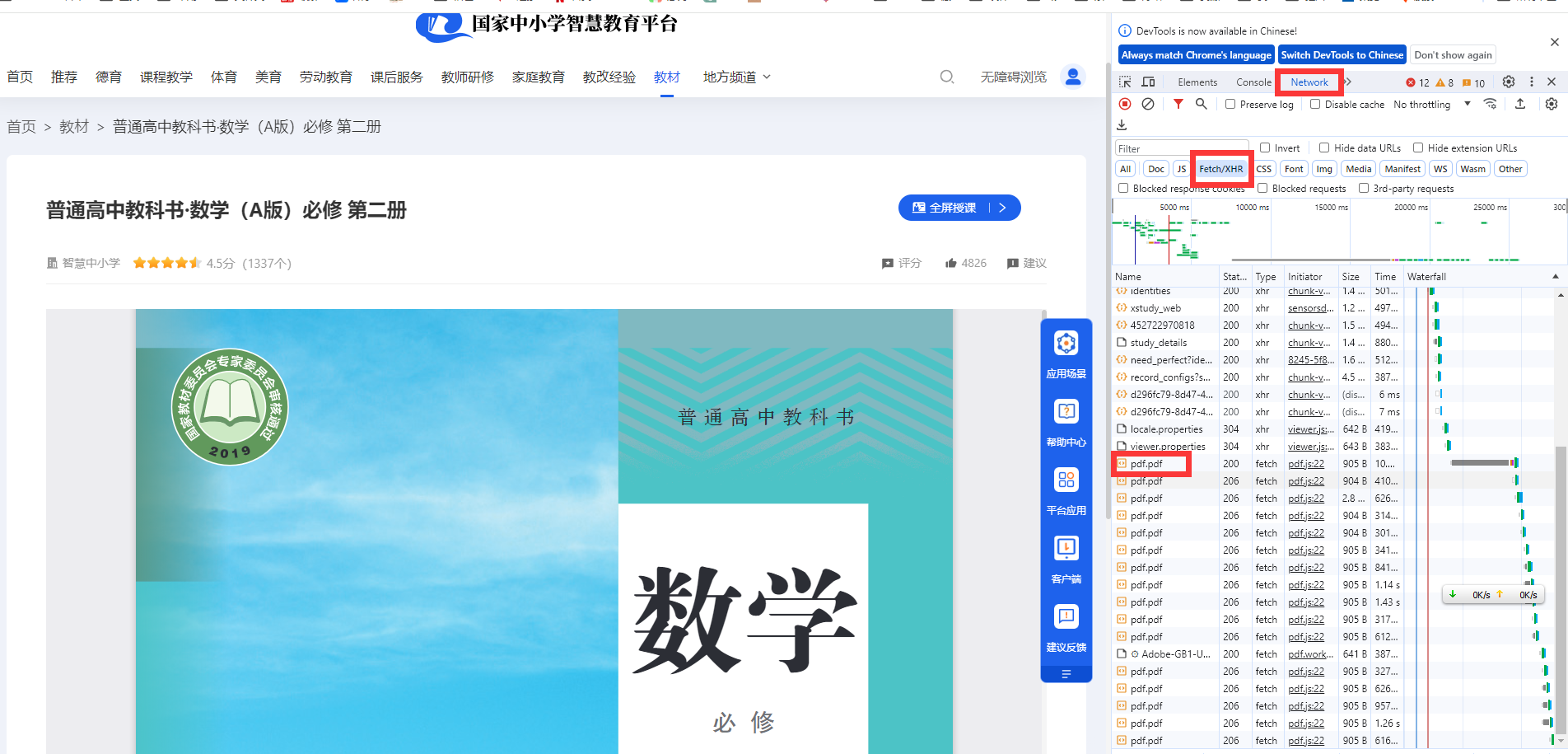Image resolution: width=1568 pixels, height=754 pixels.
Task: Open the No throttling dropdown
Action: point(1431,105)
